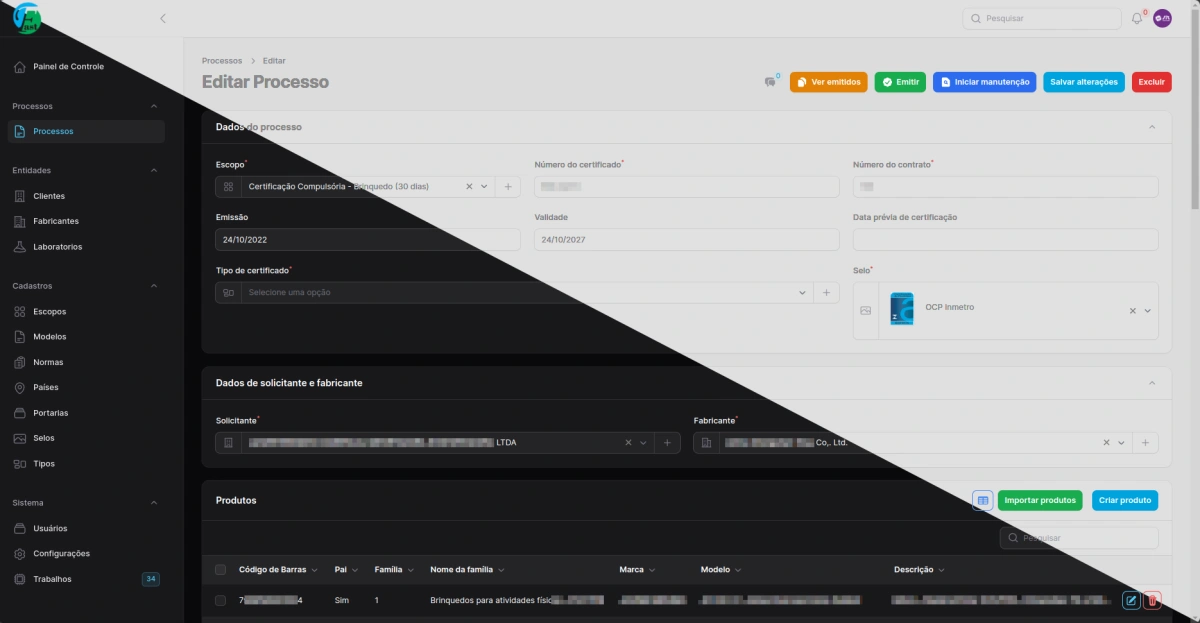Click the comments icon beside Ver emitidos

770,82
